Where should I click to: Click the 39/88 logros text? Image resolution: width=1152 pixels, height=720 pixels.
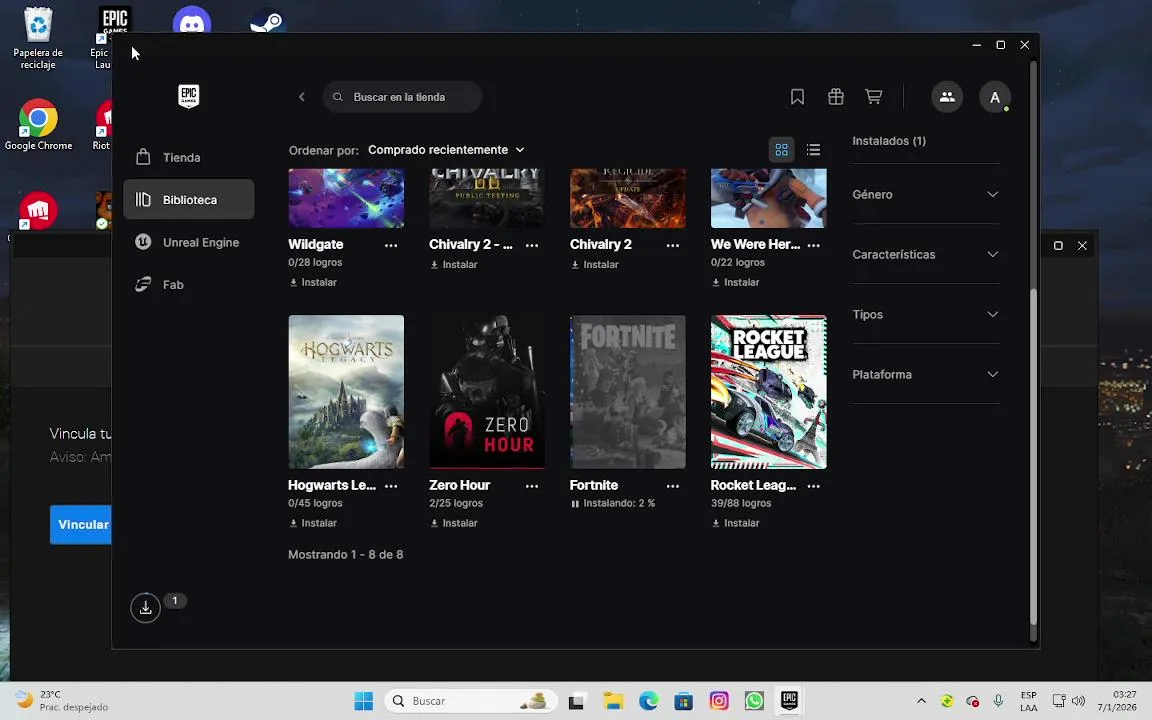tap(741, 503)
